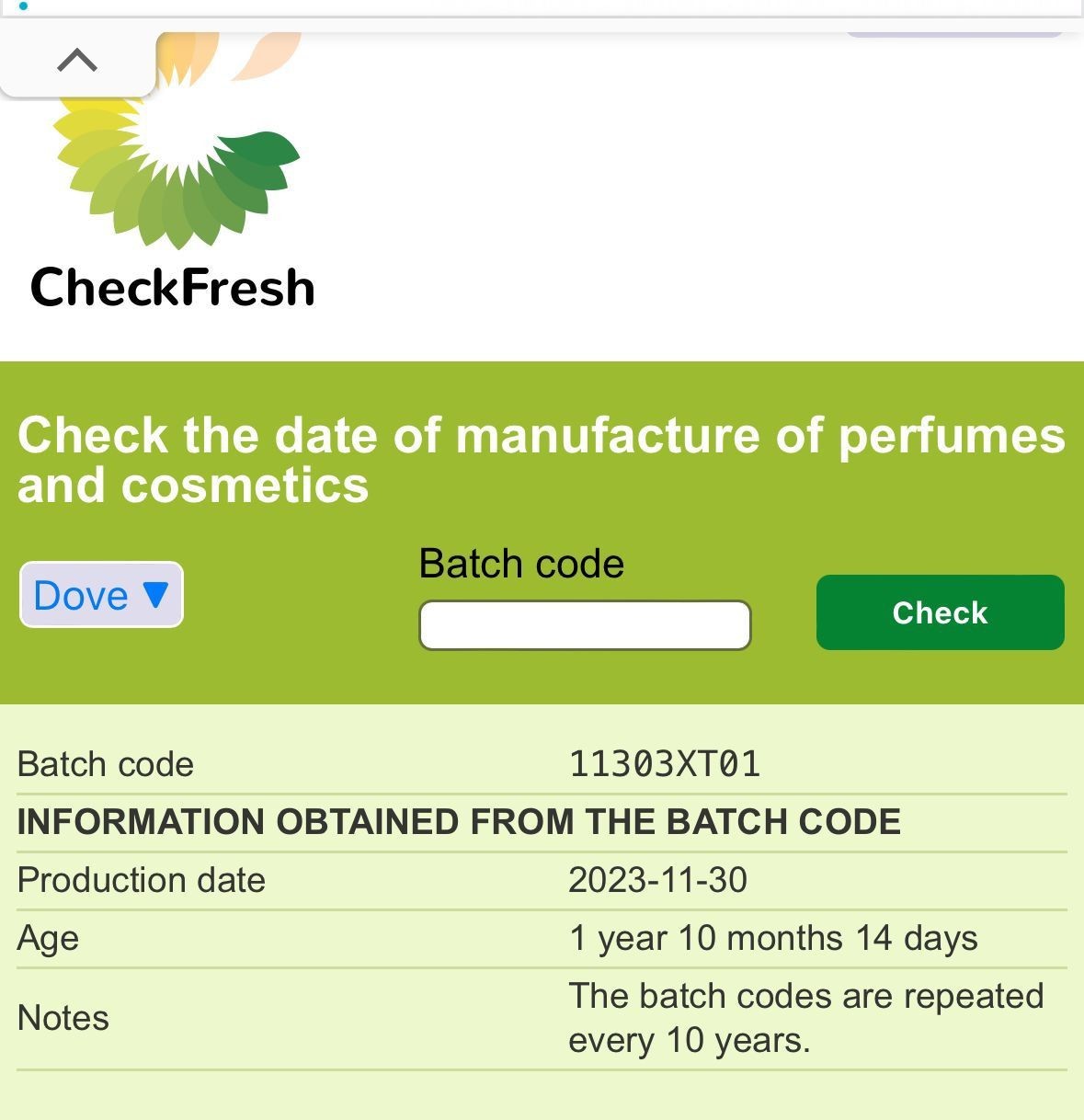Viewport: 1084px width, 1120px height.
Task: Click the Production date row label
Action: click(x=142, y=880)
